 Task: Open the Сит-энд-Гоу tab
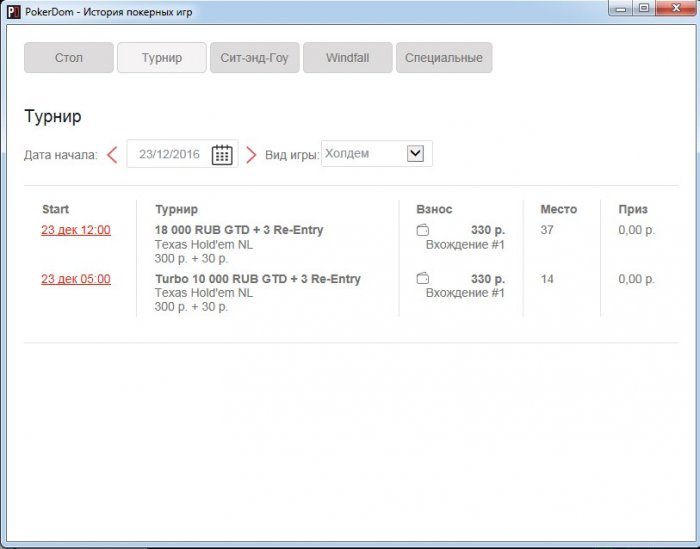pyautogui.click(x=254, y=58)
